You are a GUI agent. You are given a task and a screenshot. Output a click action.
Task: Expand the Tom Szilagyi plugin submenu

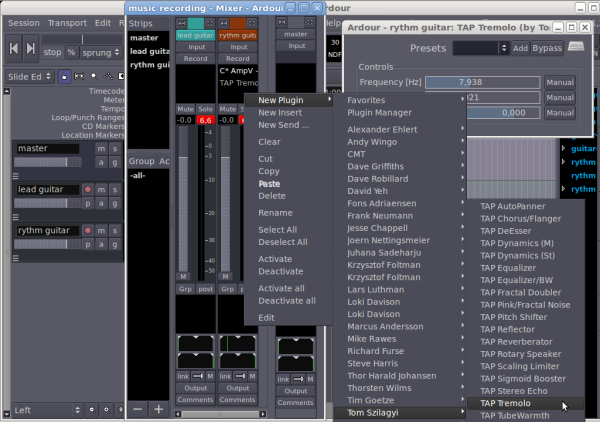[399, 412]
